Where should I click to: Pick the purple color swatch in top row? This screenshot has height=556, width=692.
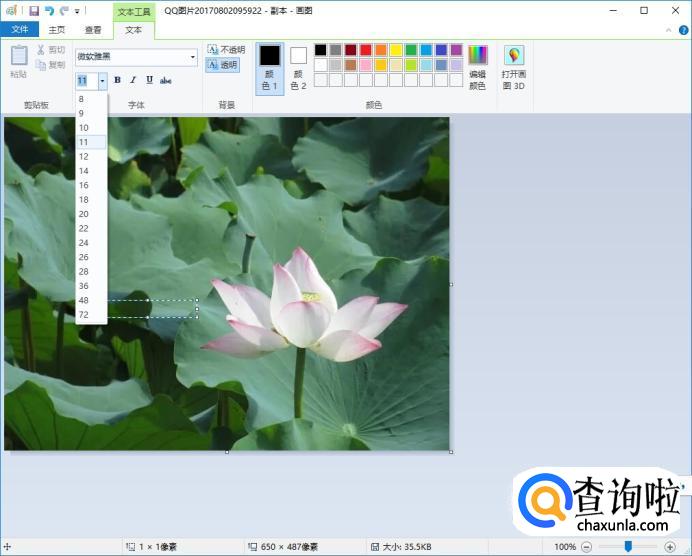click(x=456, y=50)
